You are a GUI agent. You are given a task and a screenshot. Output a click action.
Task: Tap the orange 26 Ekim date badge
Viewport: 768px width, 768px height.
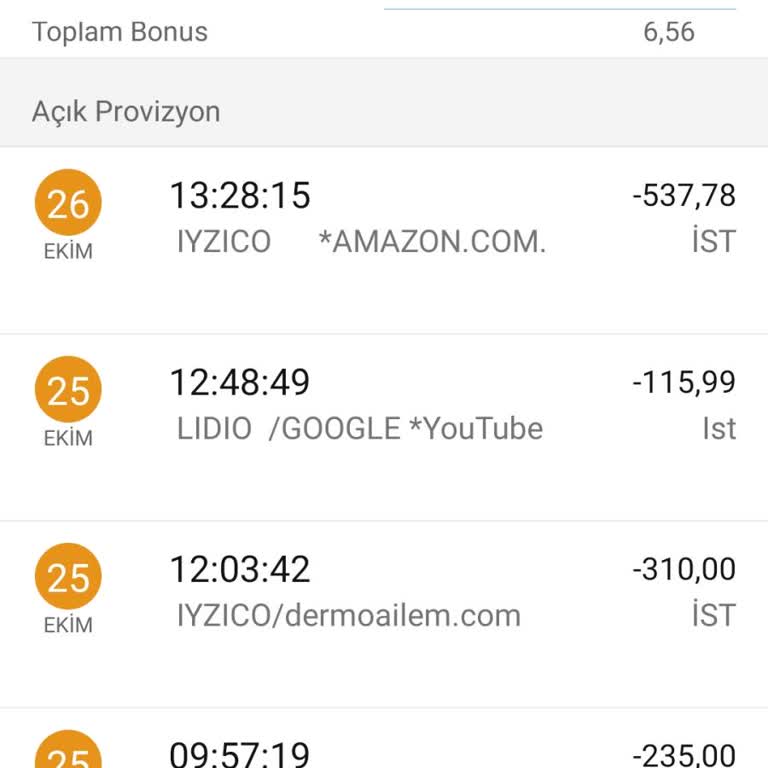(68, 204)
